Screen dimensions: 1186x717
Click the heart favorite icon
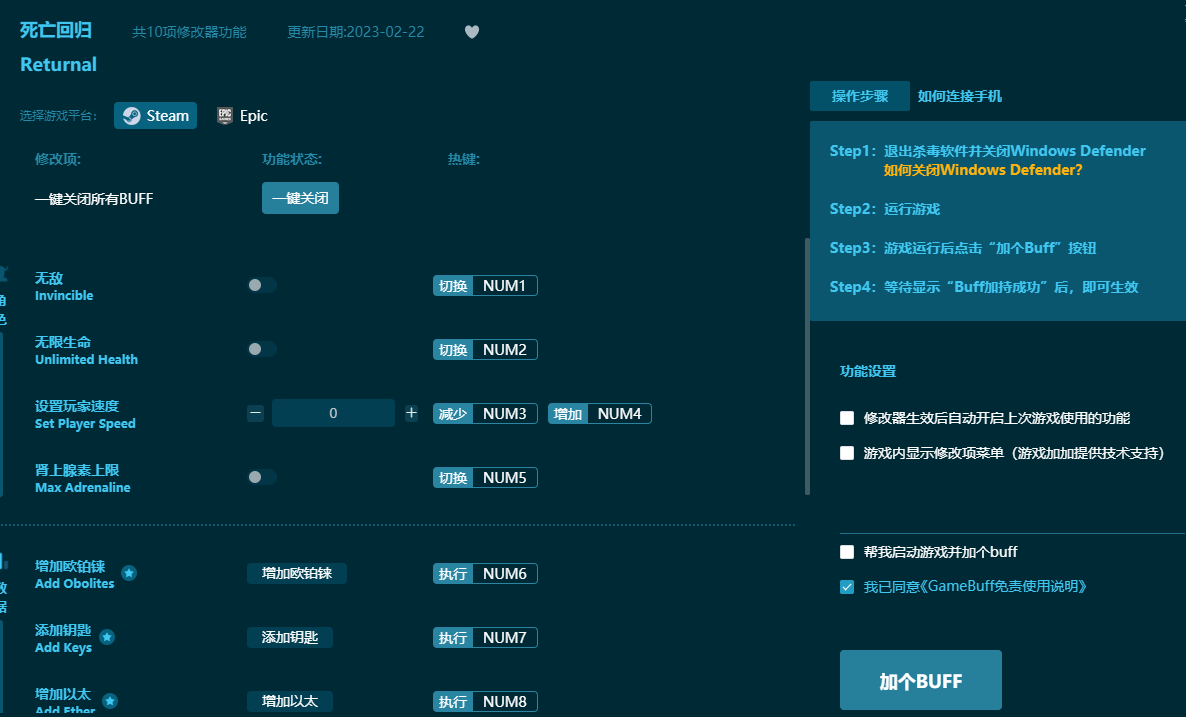(472, 32)
